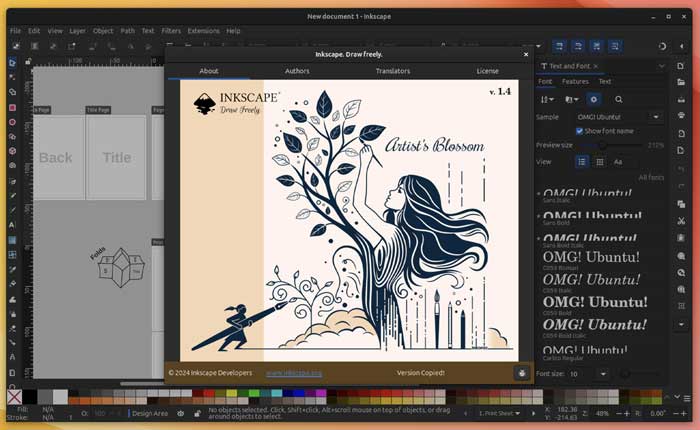
Task: Toggle move patterns with objects button
Action: [615, 46]
